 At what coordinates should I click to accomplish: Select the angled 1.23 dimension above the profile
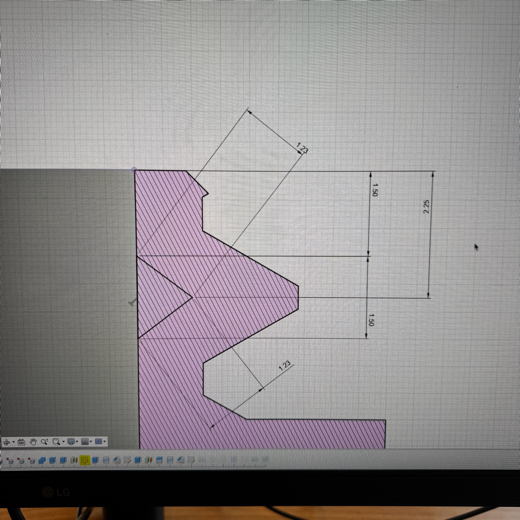point(302,148)
